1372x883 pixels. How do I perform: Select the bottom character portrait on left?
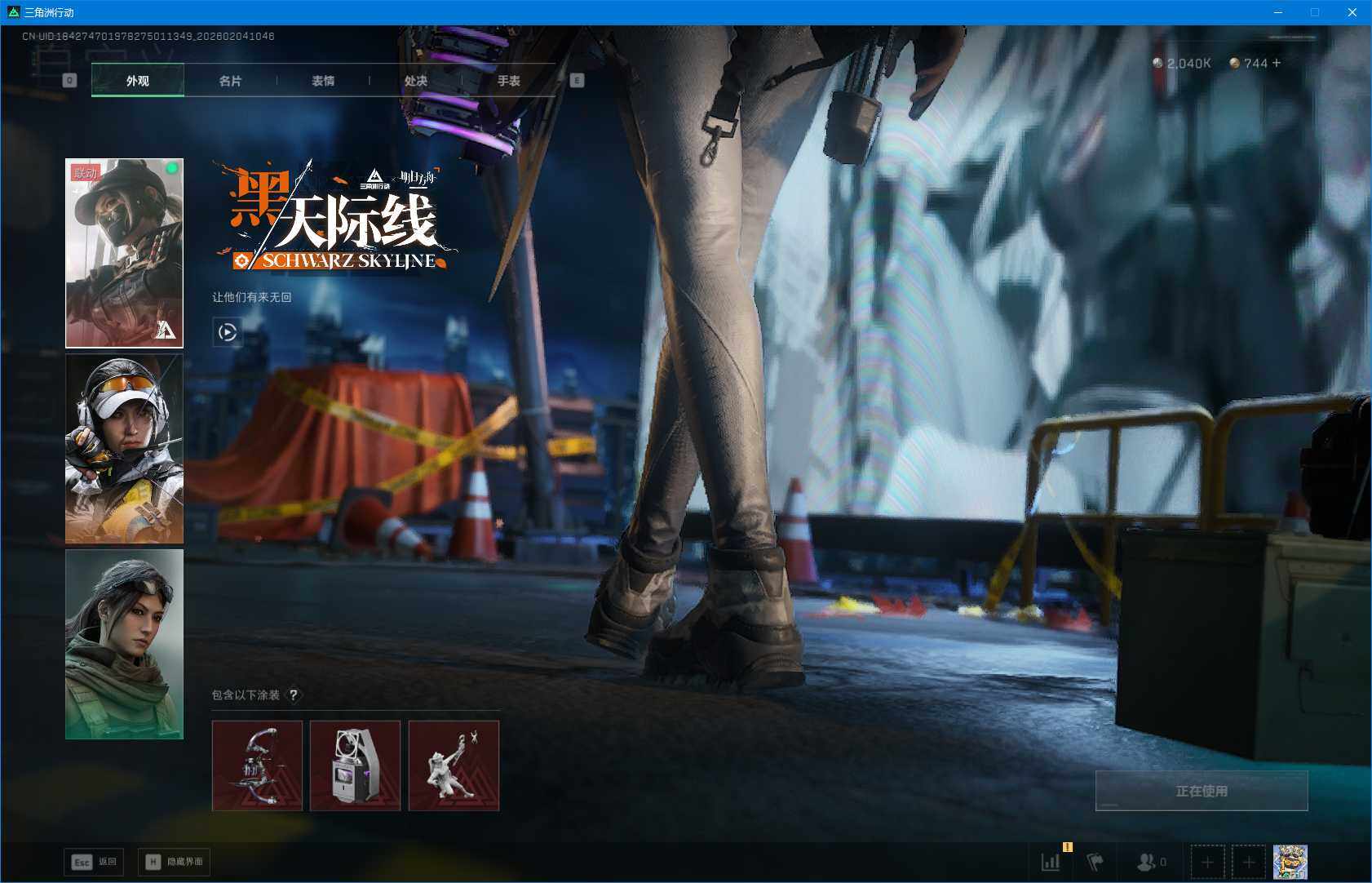(x=124, y=644)
